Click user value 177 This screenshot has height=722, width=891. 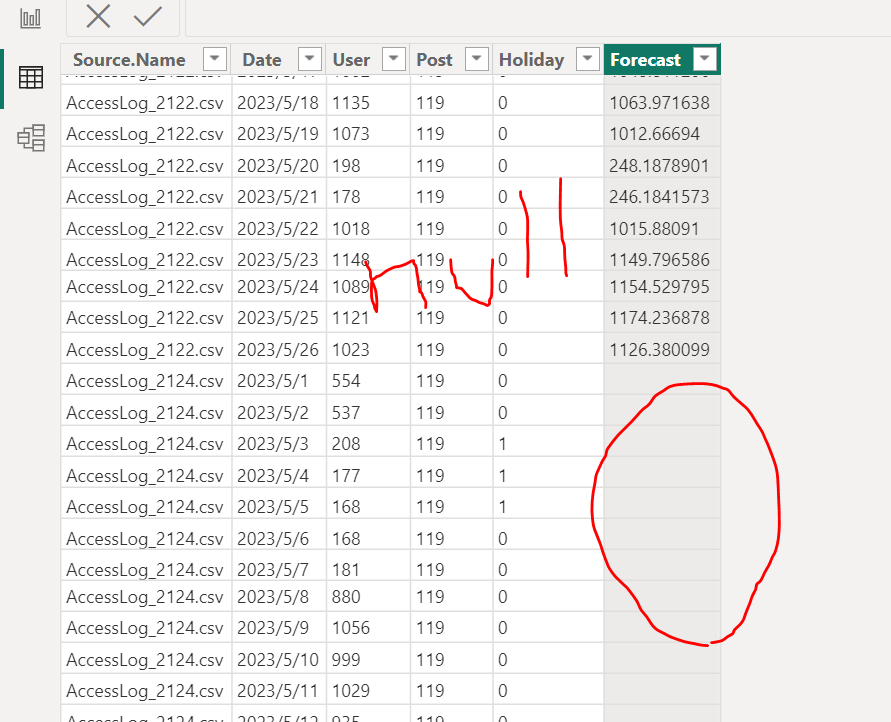(346, 475)
